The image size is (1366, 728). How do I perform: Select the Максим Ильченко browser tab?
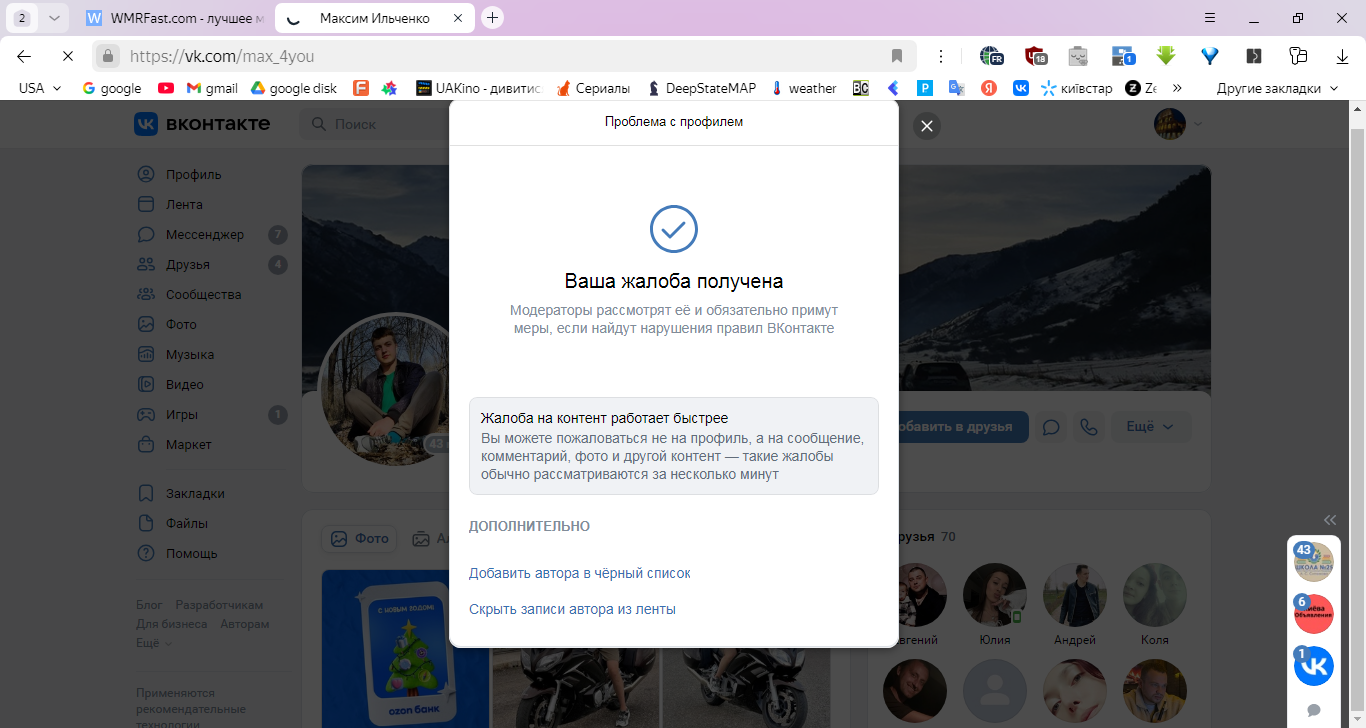click(x=375, y=18)
